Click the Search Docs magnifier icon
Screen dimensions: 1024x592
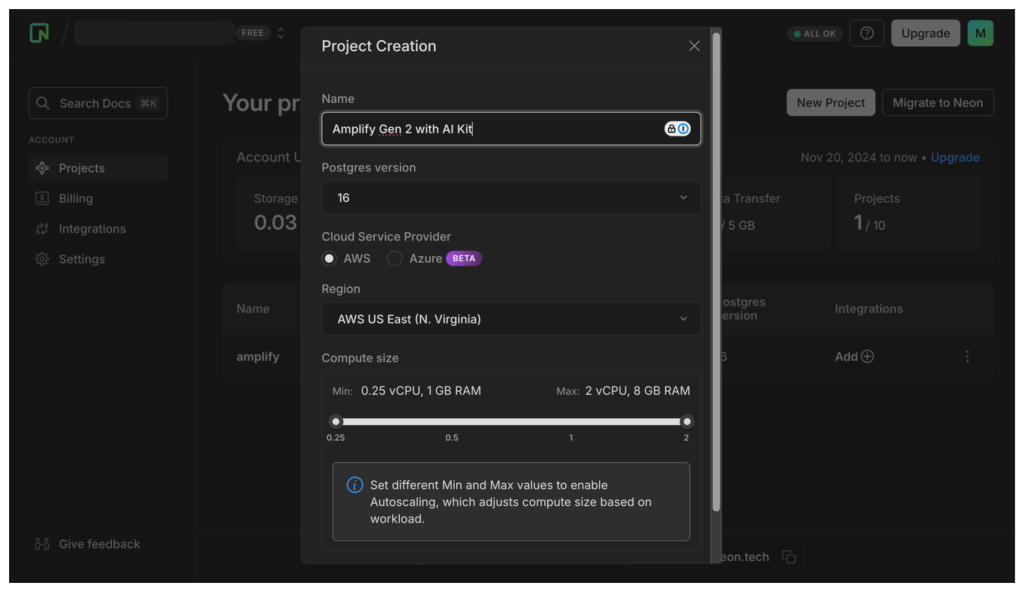(42, 103)
